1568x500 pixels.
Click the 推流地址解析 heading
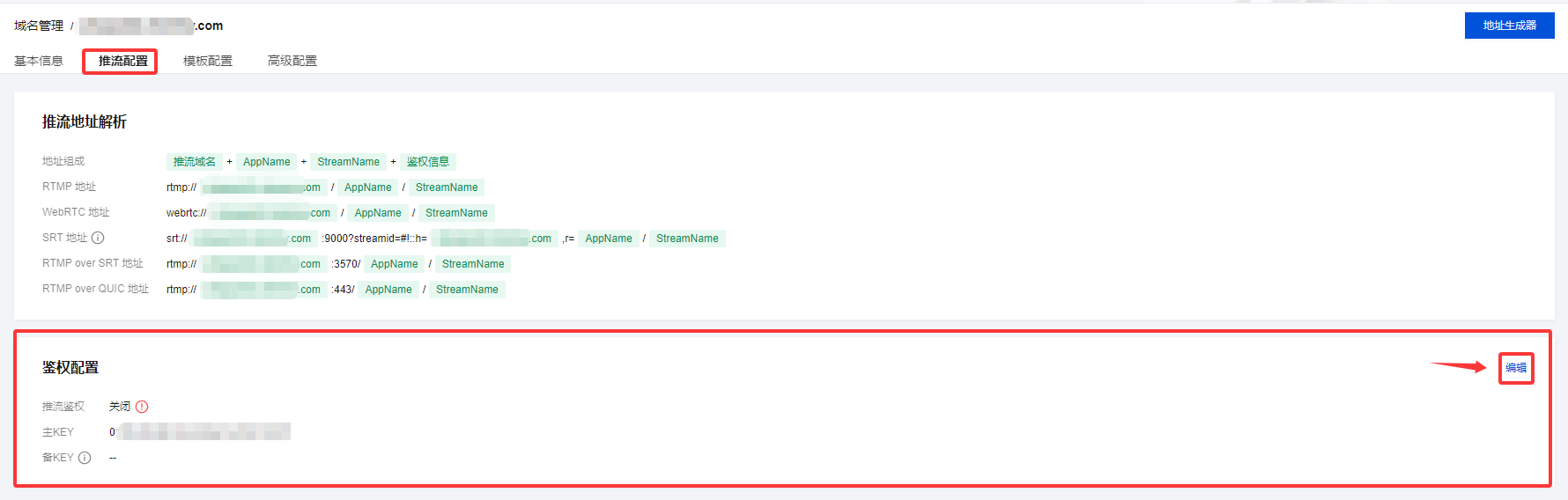tap(85, 121)
